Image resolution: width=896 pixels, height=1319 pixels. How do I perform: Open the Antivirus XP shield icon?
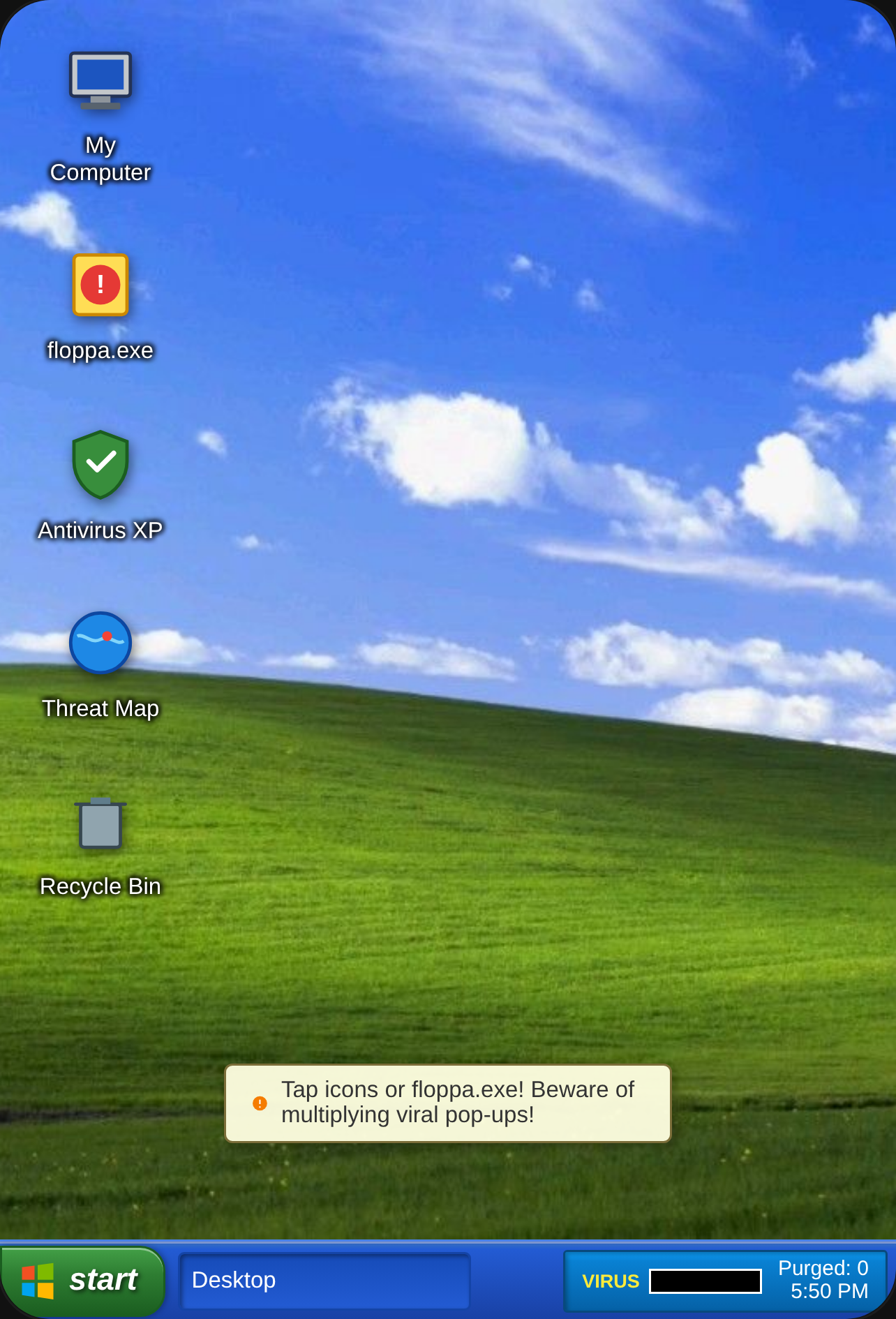pyautogui.click(x=100, y=464)
